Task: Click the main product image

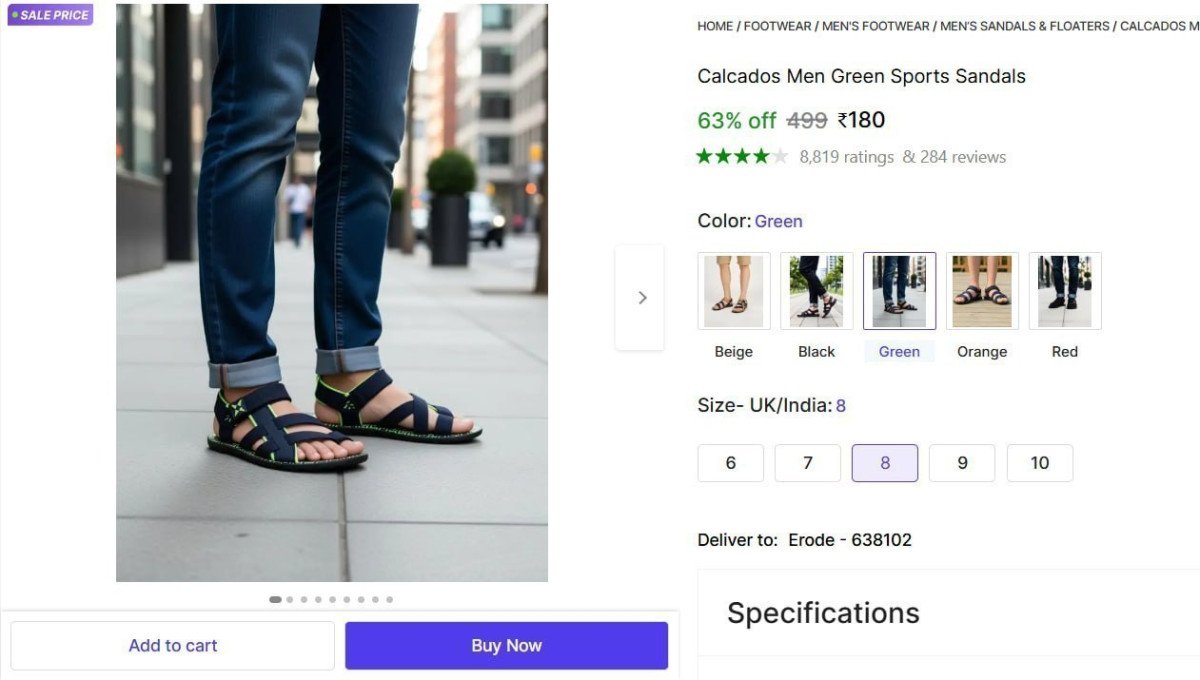Action: click(x=332, y=292)
